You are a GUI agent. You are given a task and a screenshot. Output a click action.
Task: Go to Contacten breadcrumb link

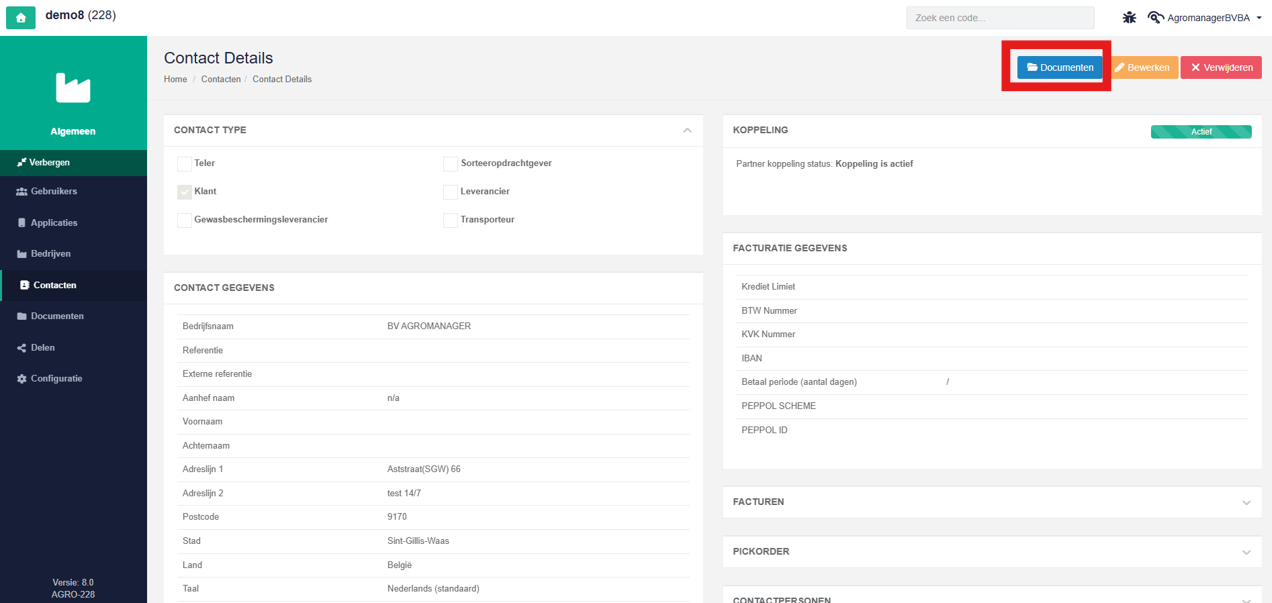click(x=221, y=79)
